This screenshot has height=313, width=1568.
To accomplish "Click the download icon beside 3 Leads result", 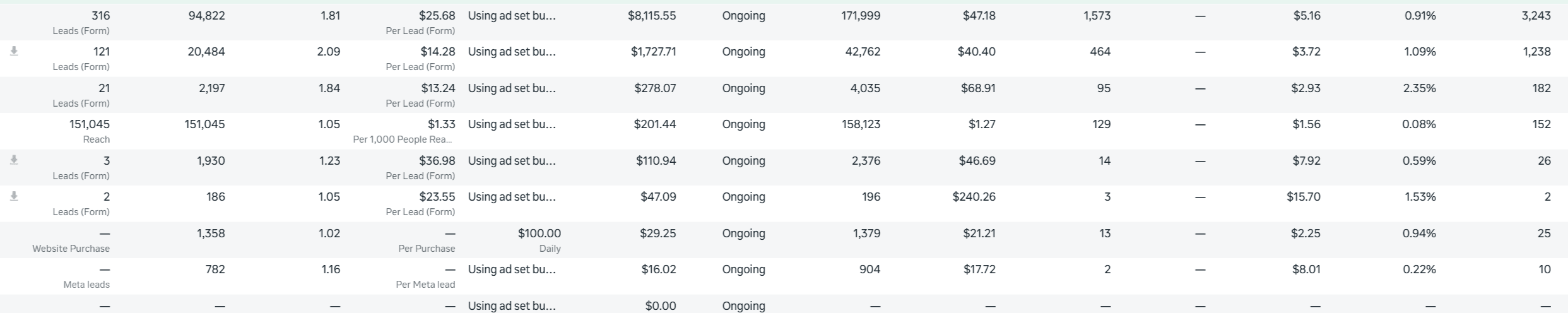I will pyautogui.click(x=14, y=160).
